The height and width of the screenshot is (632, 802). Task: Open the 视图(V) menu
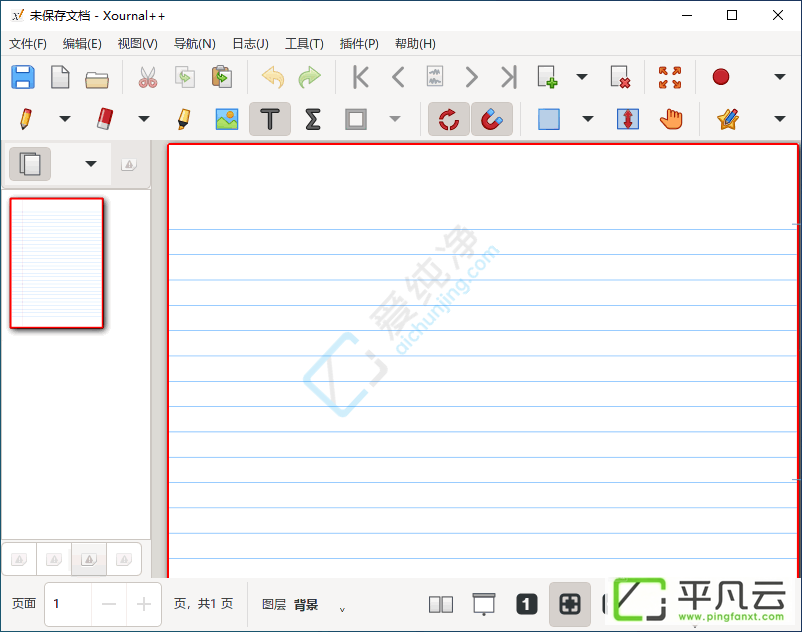138,44
